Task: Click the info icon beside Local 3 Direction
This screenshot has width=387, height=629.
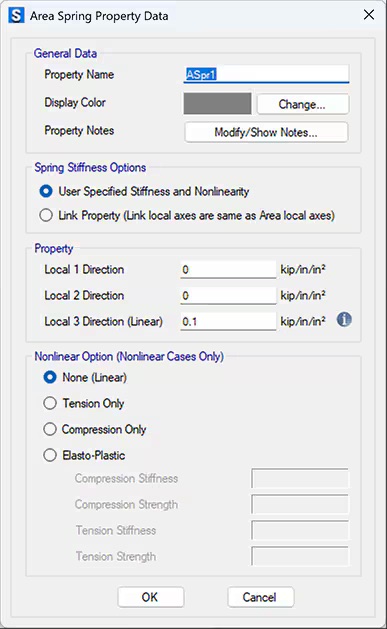Action: (344, 320)
